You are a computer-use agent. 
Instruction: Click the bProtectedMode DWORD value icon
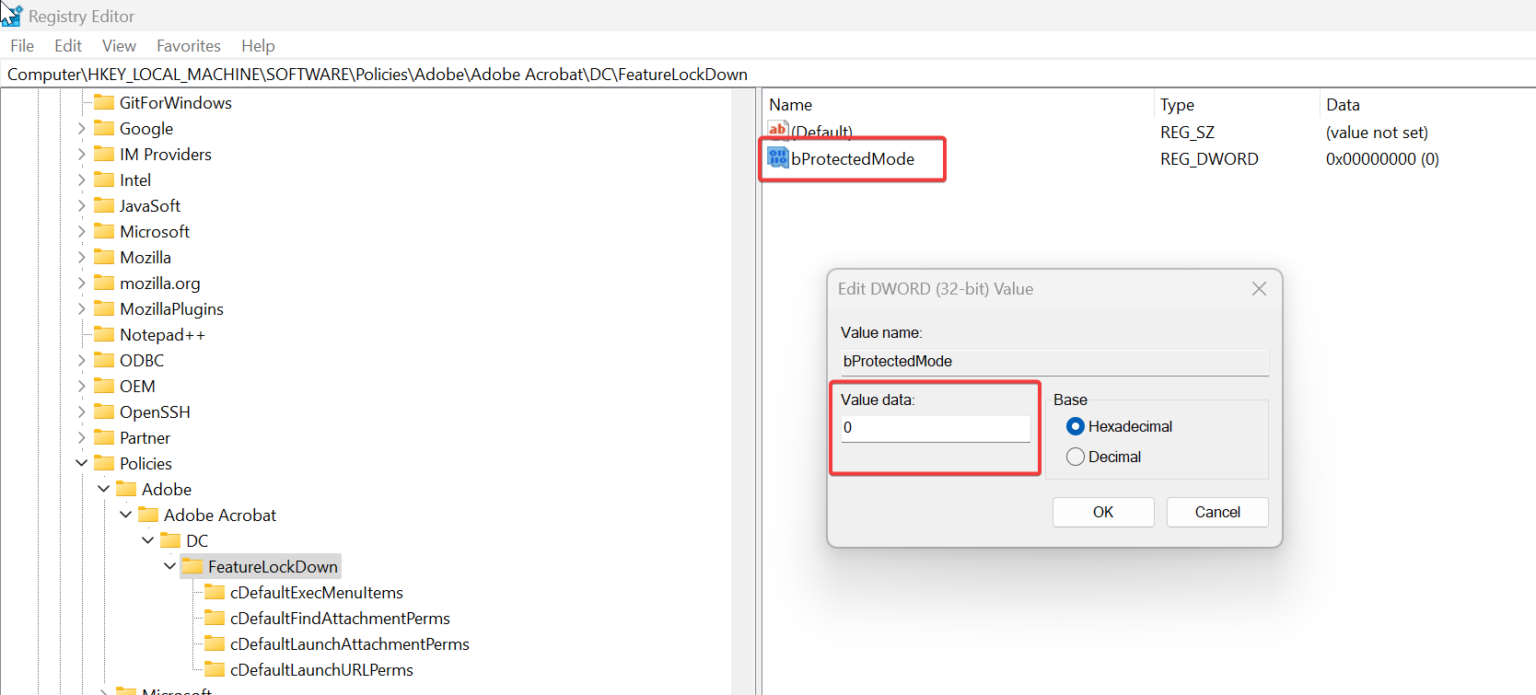pyautogui.click(x=778, y=158)
